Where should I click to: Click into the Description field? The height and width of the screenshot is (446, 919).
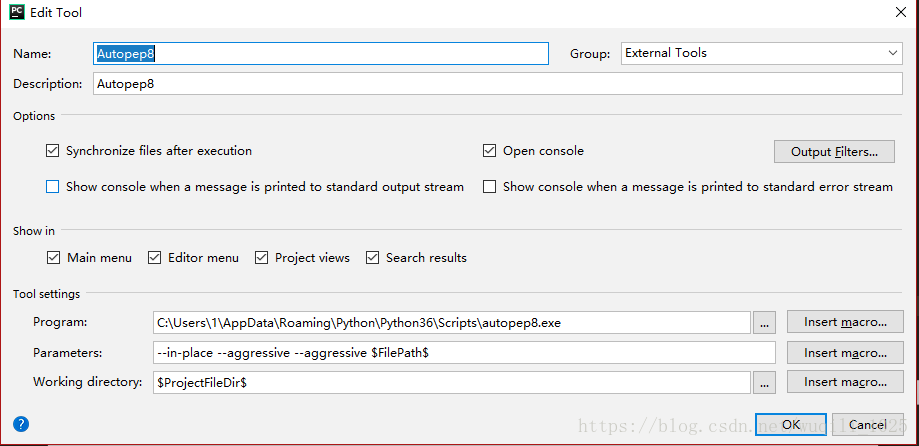tap(498, 84)
